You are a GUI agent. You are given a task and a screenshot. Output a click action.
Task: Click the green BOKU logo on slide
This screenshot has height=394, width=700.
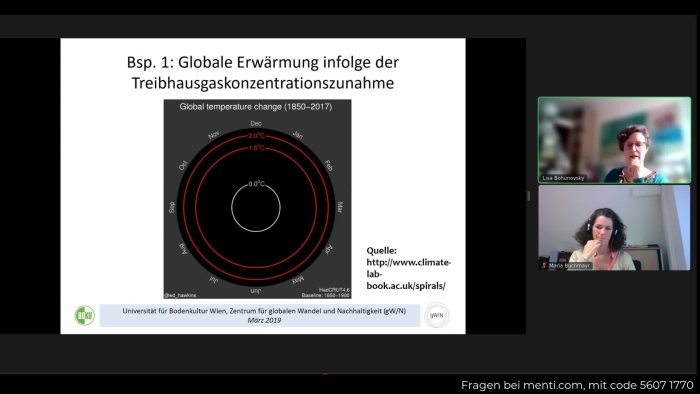[x=84, y=315]
